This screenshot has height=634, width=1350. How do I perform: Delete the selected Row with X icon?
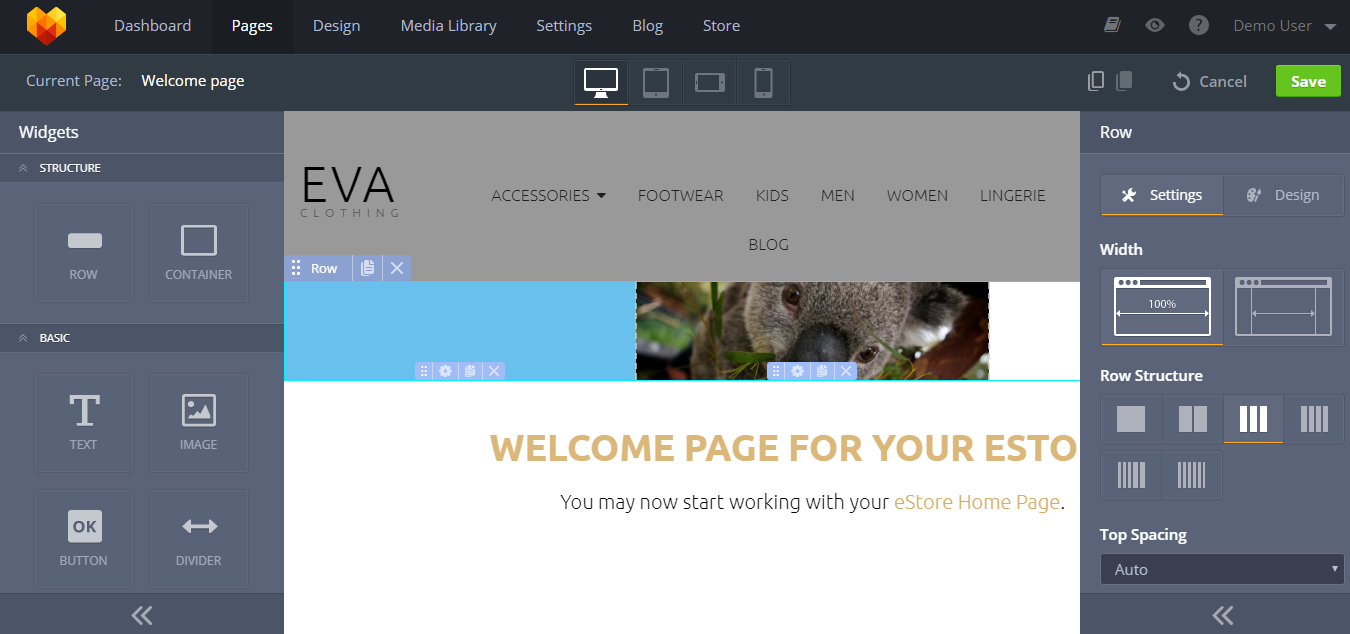click(397, 268)
